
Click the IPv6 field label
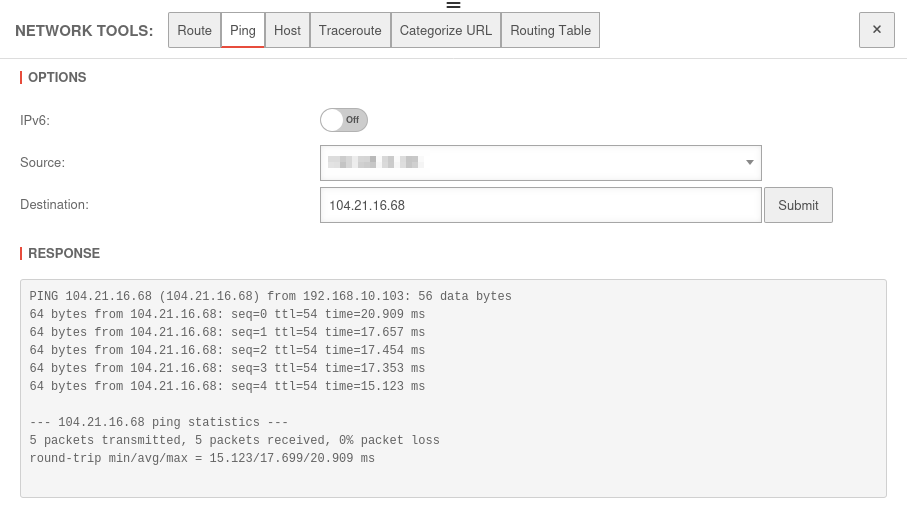(35, 120)
